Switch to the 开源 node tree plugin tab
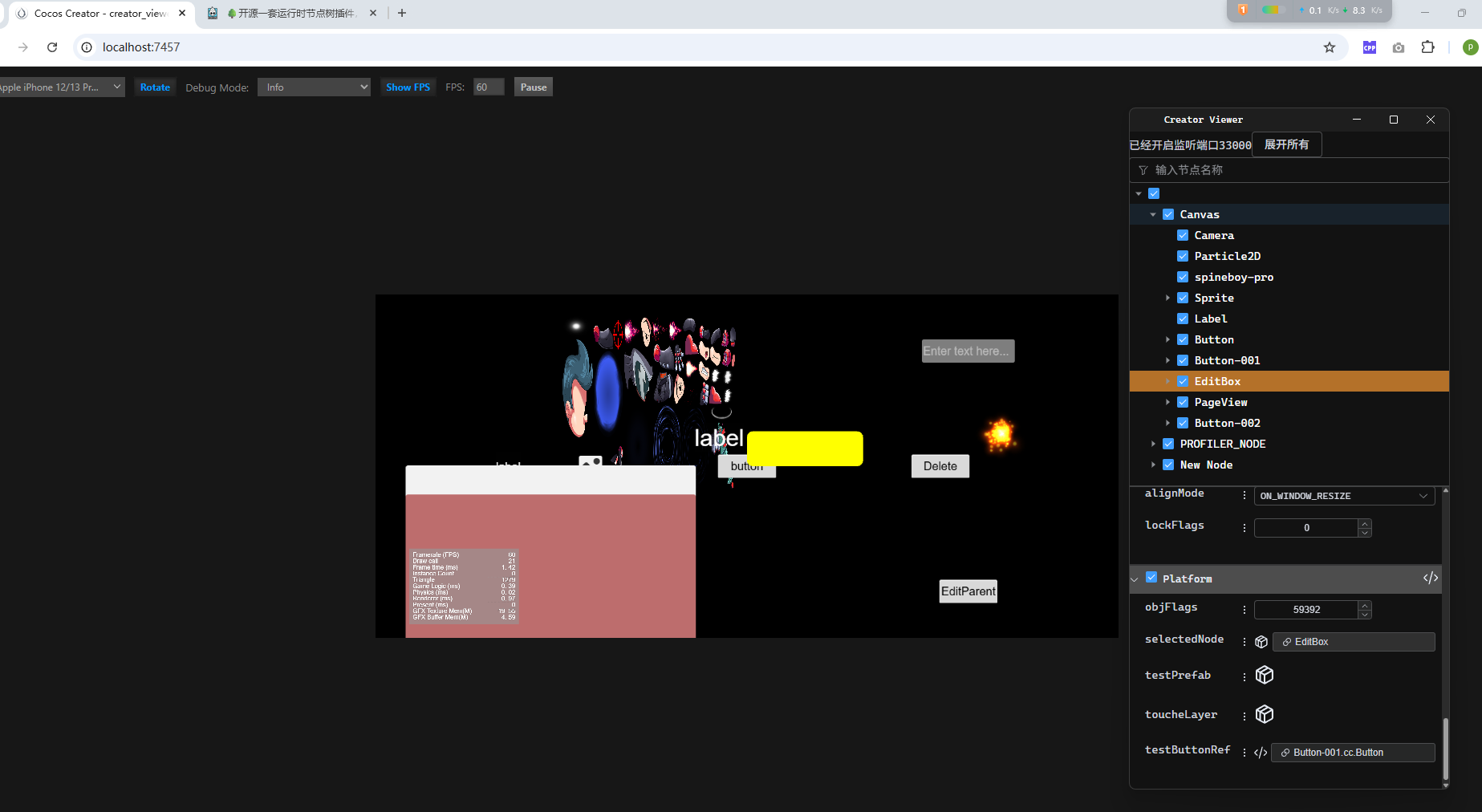The height and width of the screenshot is (812, 1482). [291, 14]
